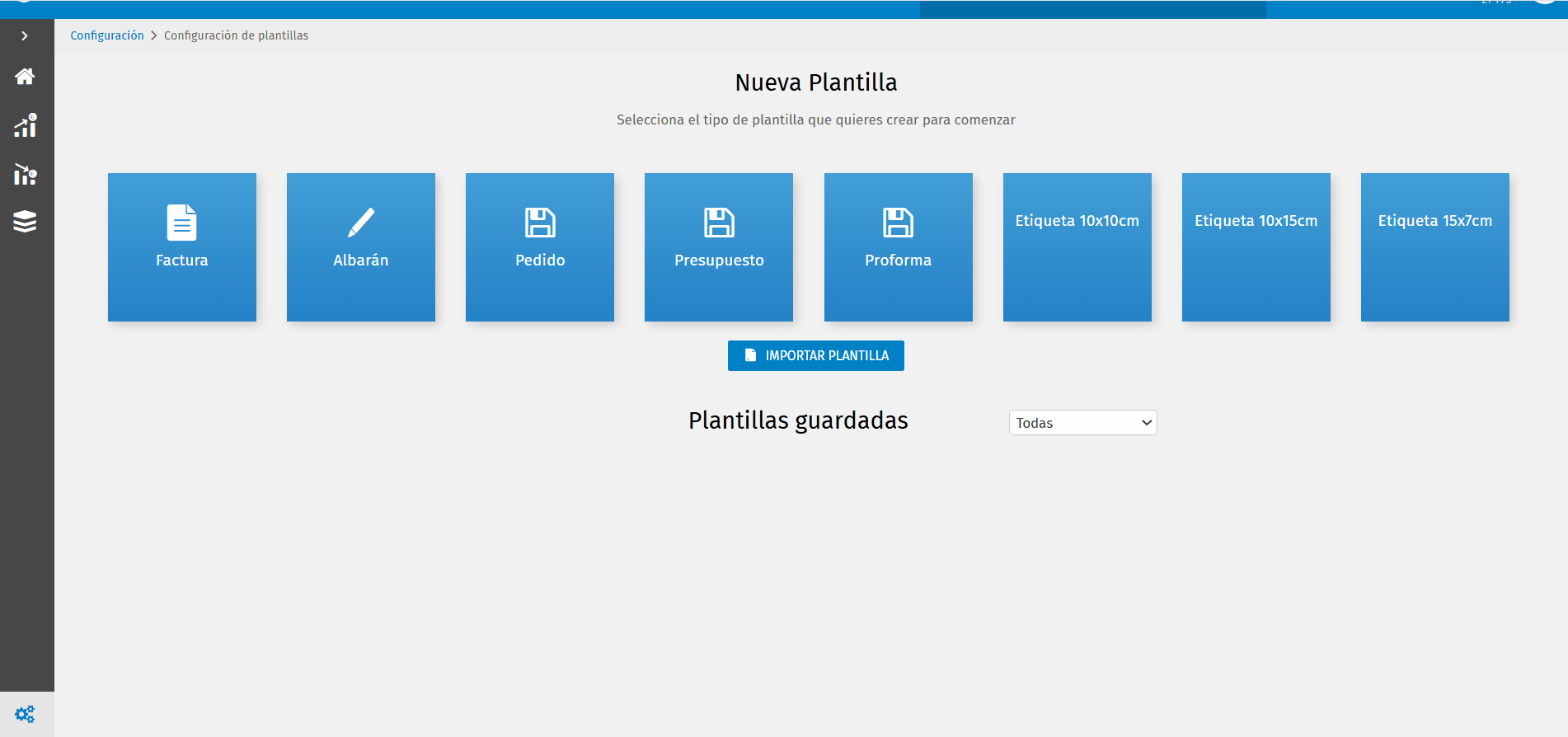Click the Importar Plantilla button
1568x737 pixels.
816,355
